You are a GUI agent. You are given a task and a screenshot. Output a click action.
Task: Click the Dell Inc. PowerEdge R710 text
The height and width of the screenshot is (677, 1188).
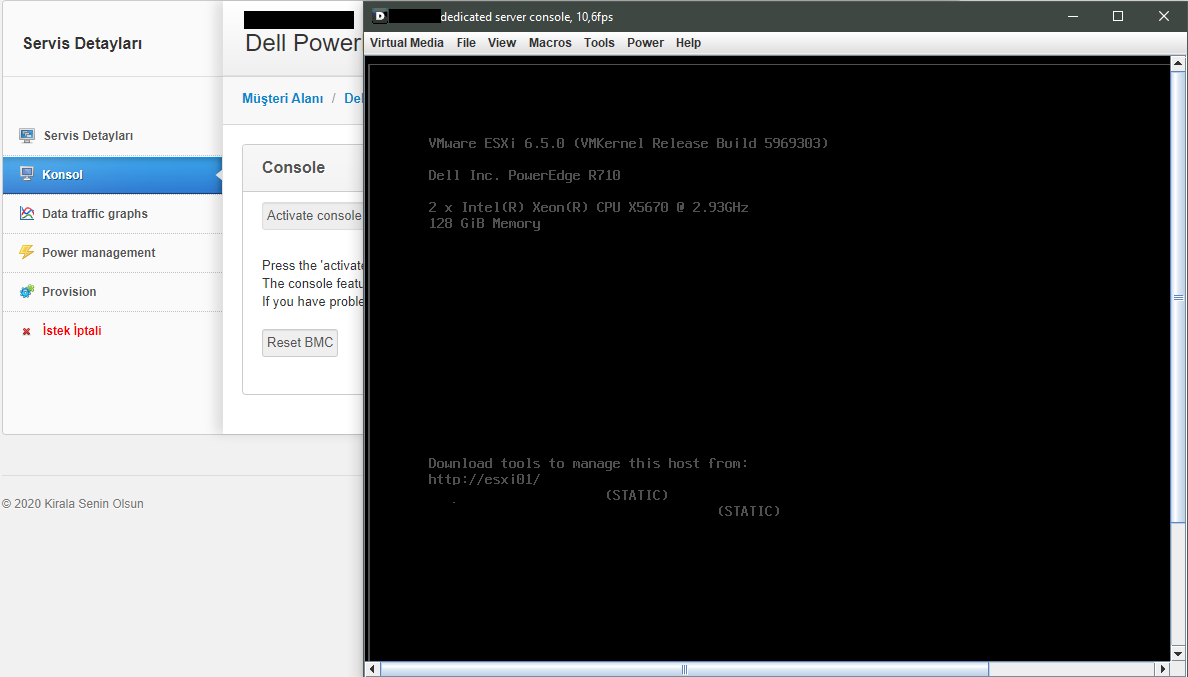524,175
